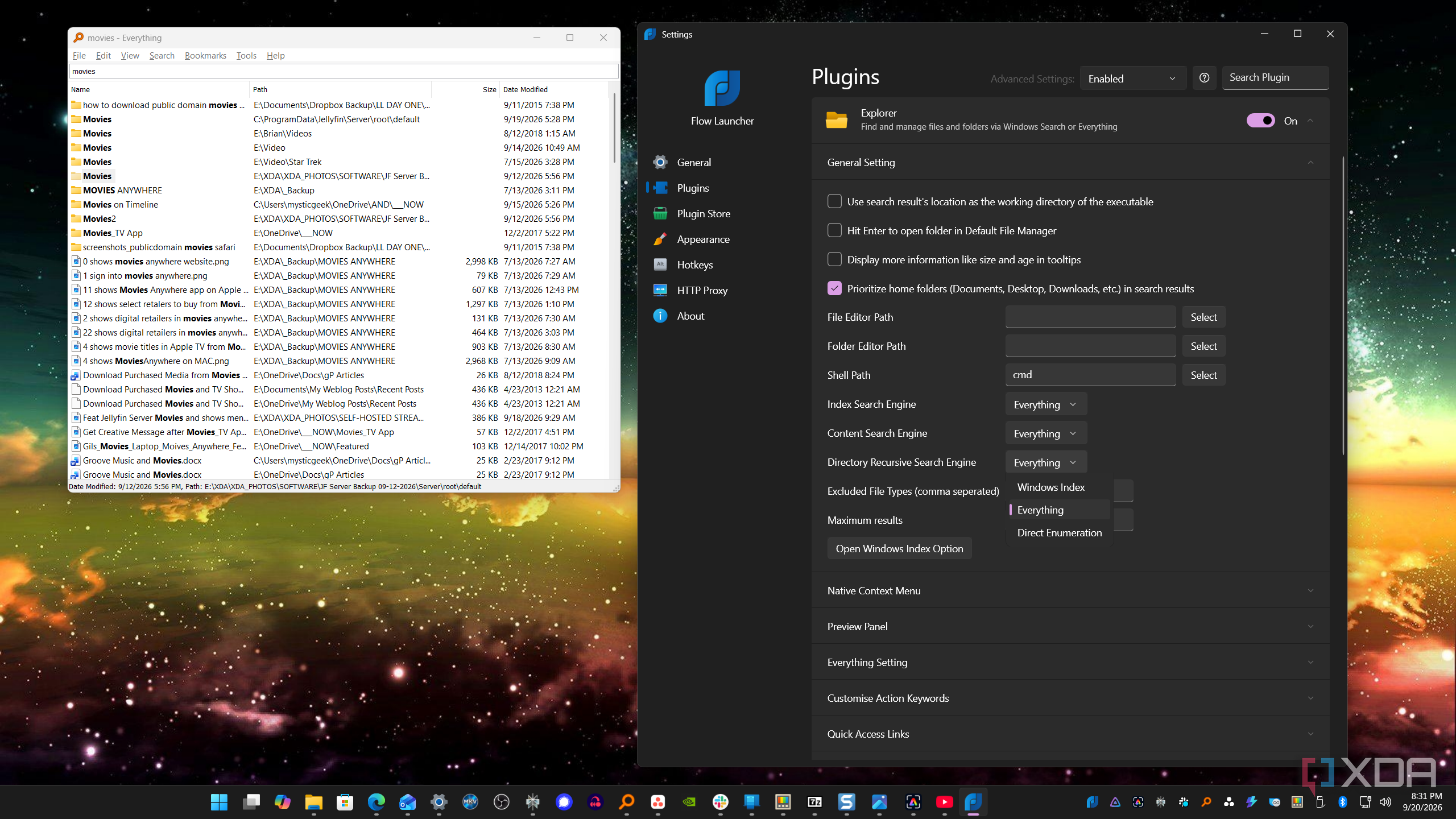Open the Content Search Engine dropdown
Viewport: 1456px width, 819px height.
[1045, 433]
